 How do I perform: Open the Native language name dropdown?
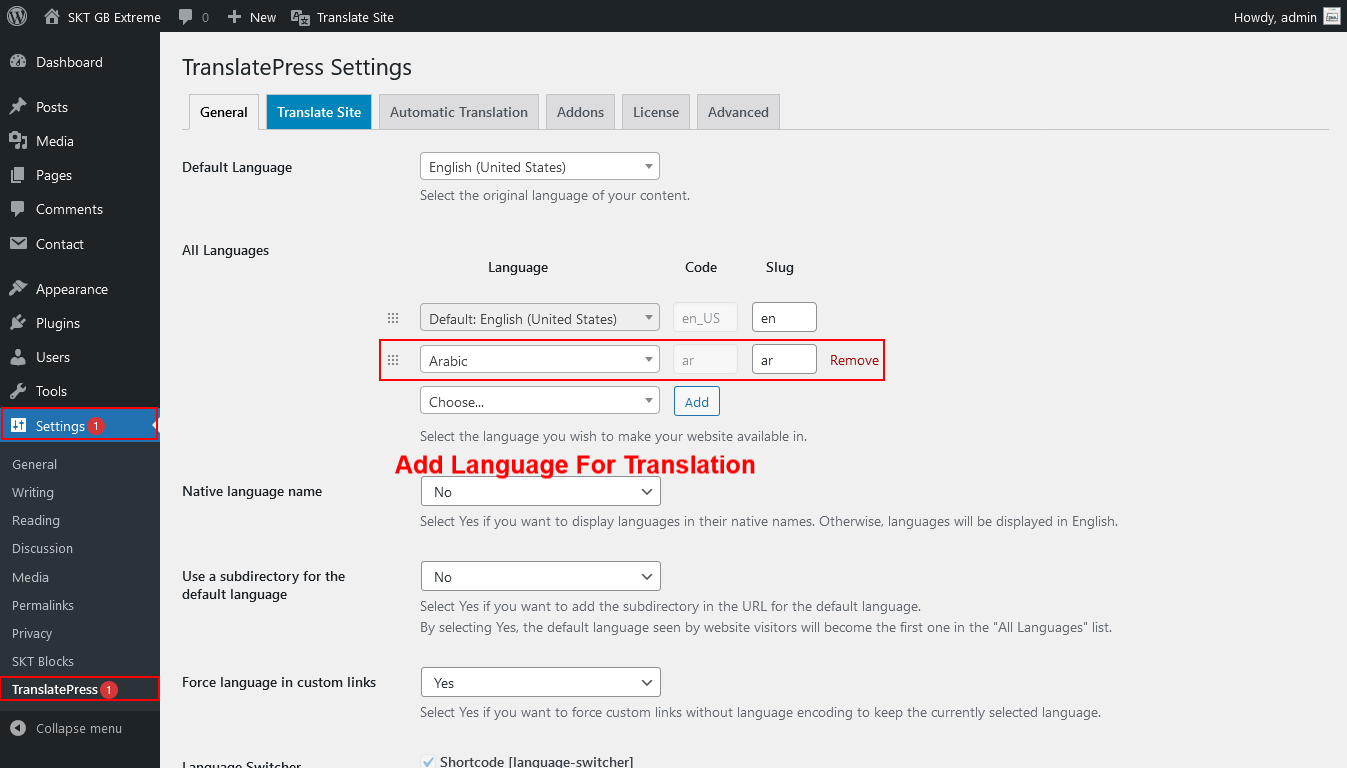point(541,491)
